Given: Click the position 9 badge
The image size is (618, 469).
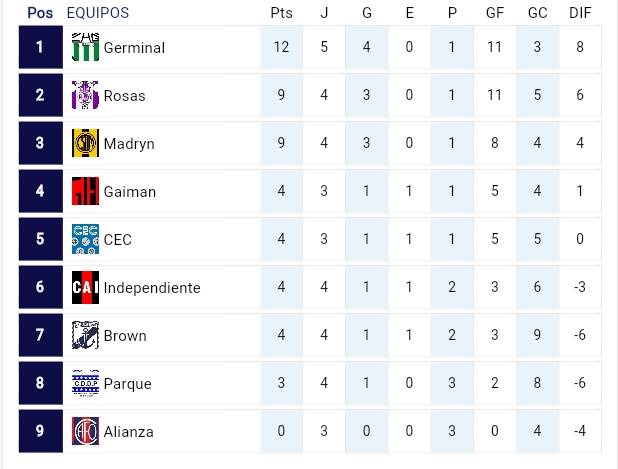Looking at the screenshot, I should pos(40,431).
